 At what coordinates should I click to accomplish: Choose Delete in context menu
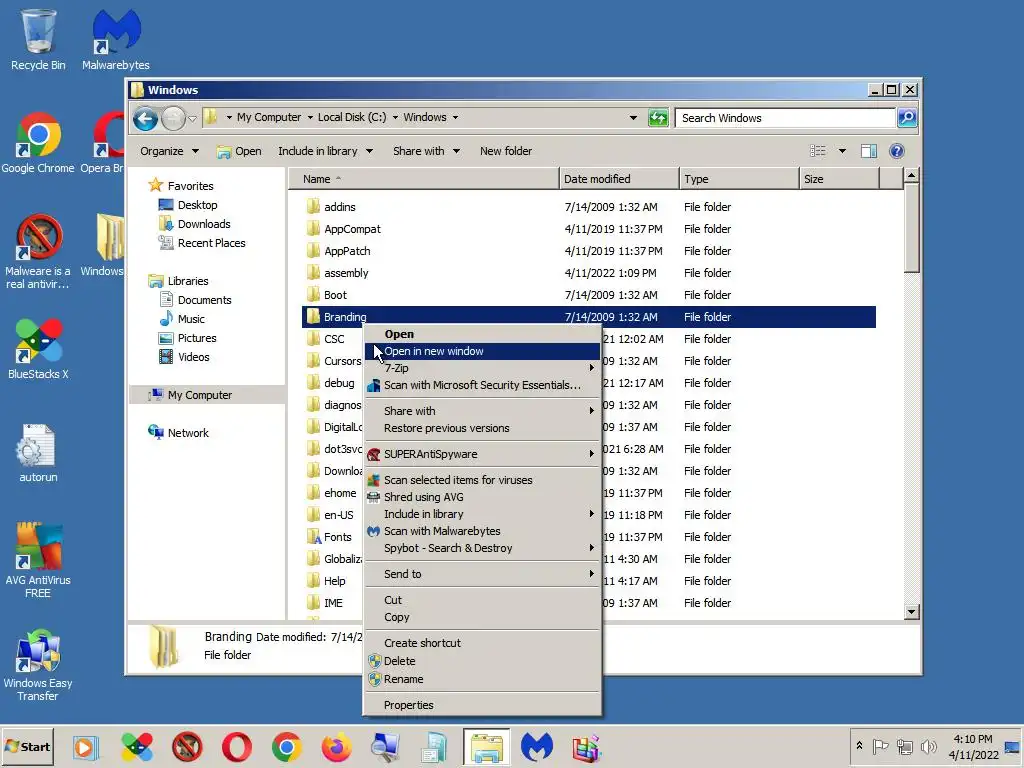(482, 661)
